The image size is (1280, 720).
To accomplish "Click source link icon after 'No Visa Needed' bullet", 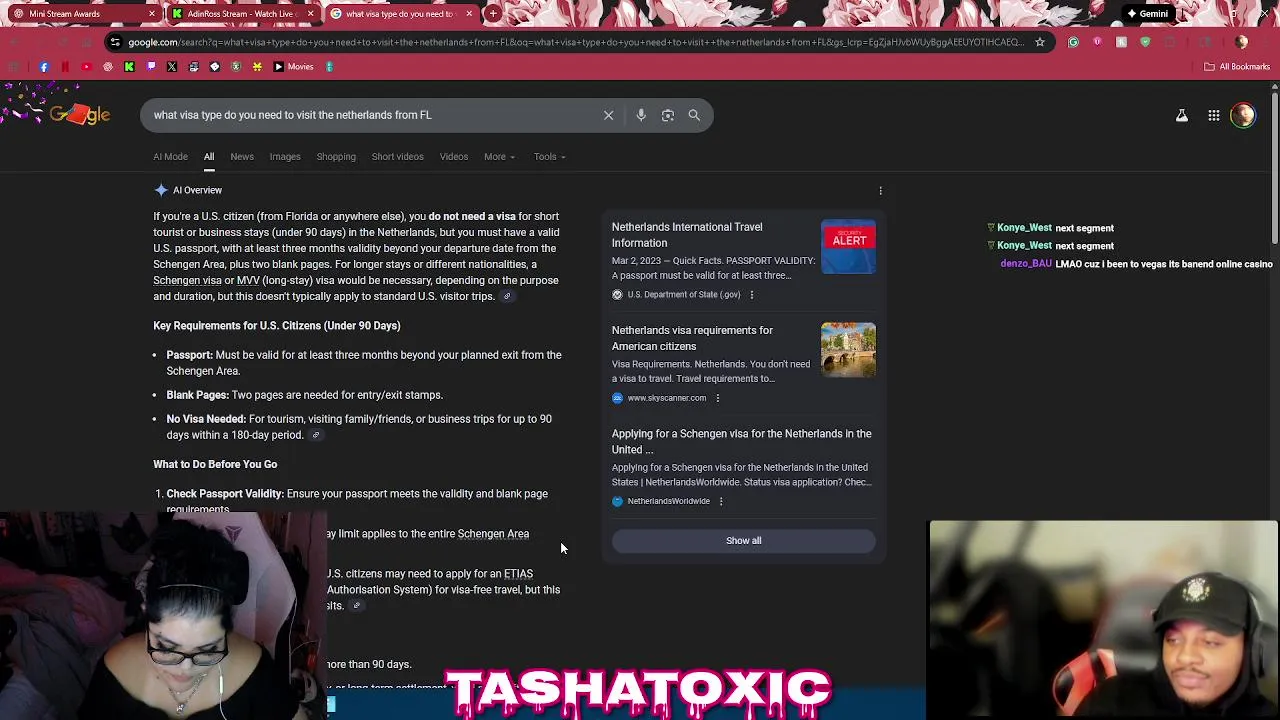I will pos(315,435).
